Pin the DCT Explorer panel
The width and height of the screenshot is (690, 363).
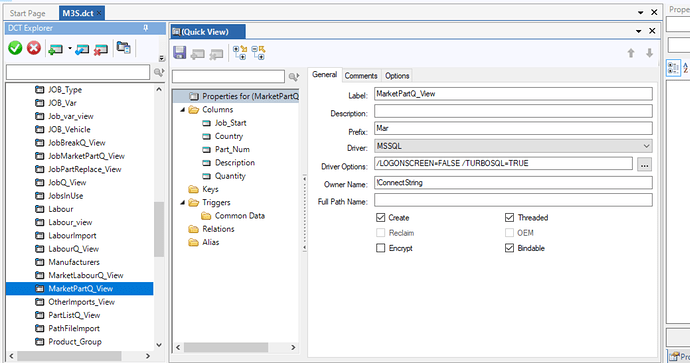[146, 28]
